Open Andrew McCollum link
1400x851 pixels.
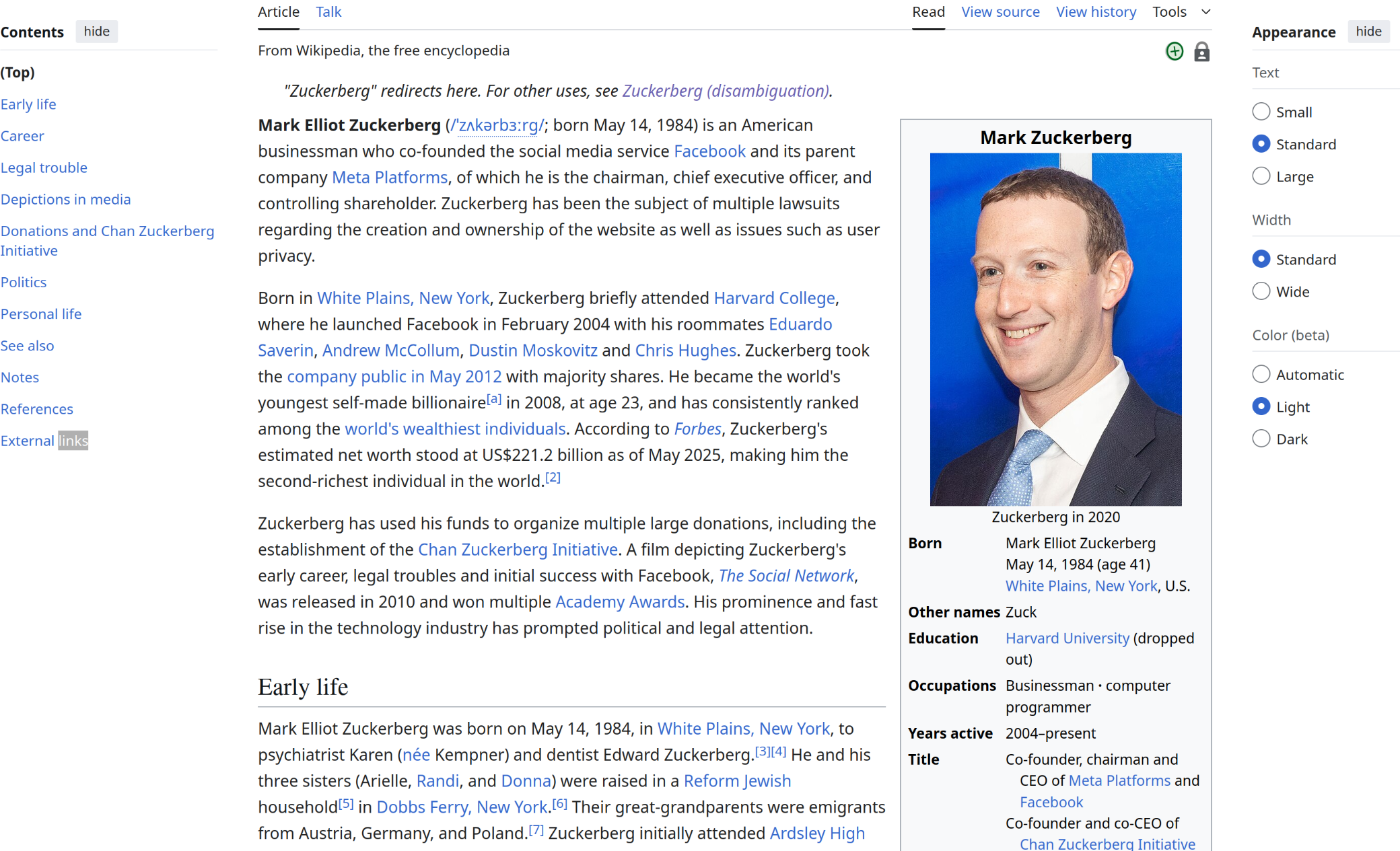click(390, 350)
